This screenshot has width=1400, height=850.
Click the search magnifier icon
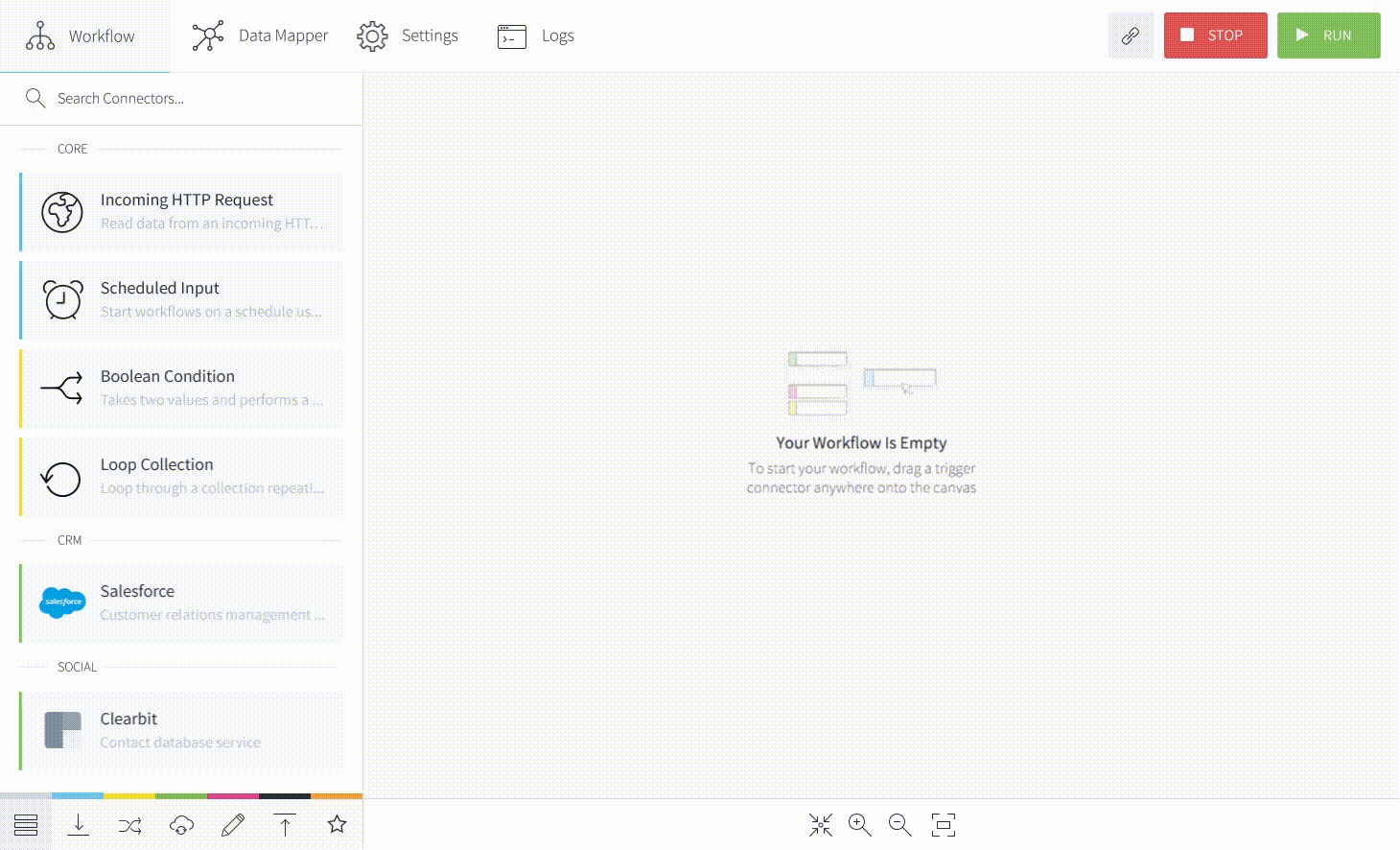35,98
